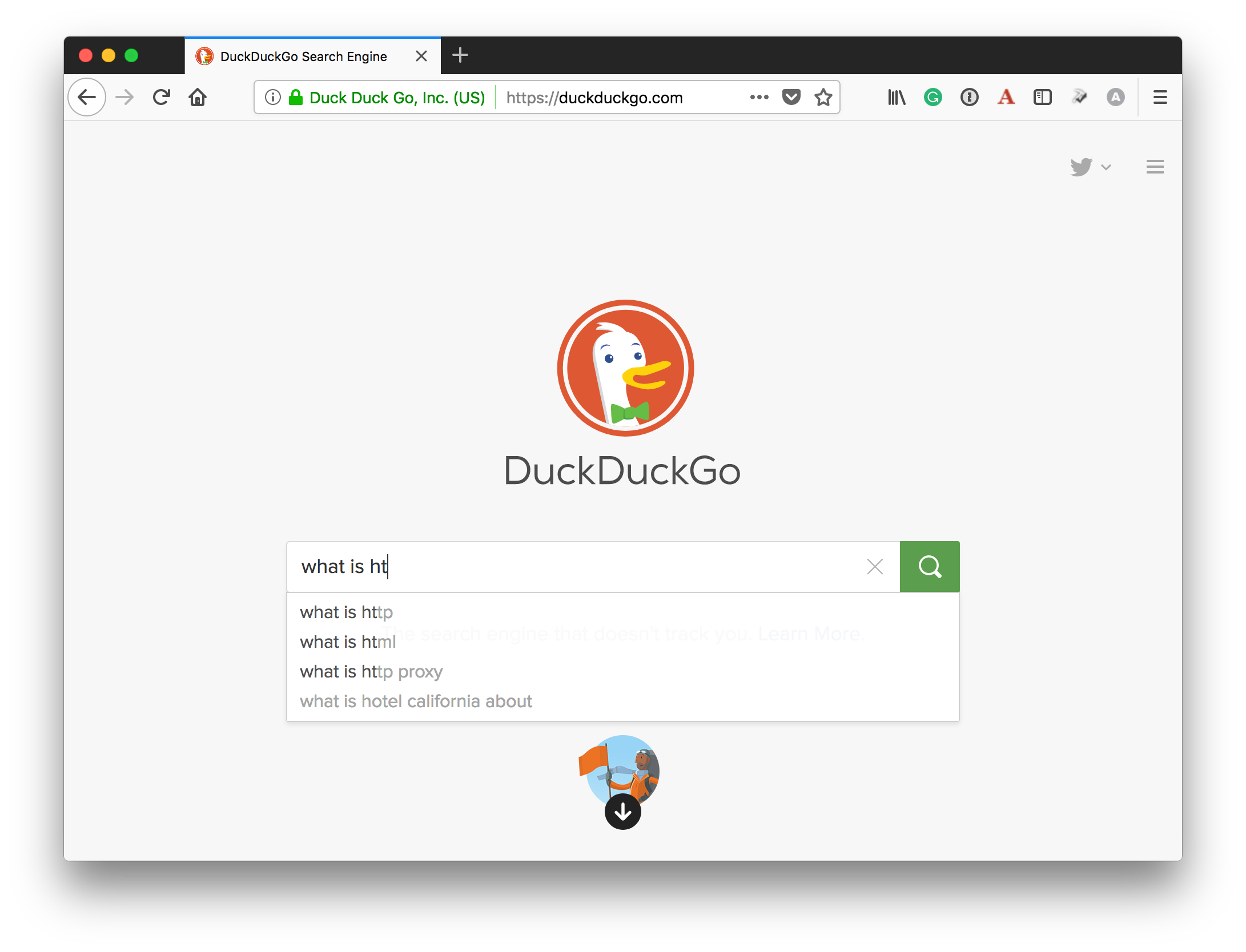Image resolution: width=1246 pixels, height=952 pixels.
Task: Click the forward navigation arrow
Action: [124, 98]
